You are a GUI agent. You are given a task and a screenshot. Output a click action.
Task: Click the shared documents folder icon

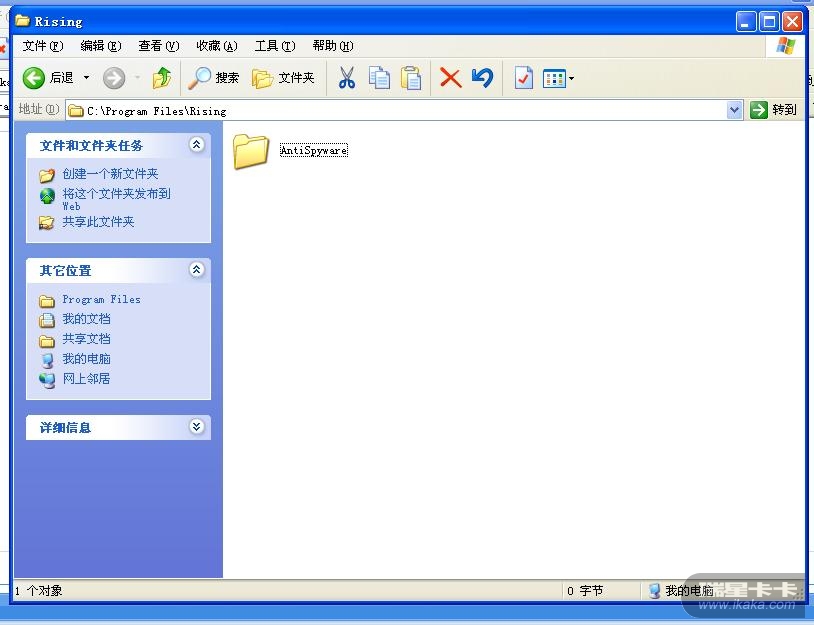(47, 341)
